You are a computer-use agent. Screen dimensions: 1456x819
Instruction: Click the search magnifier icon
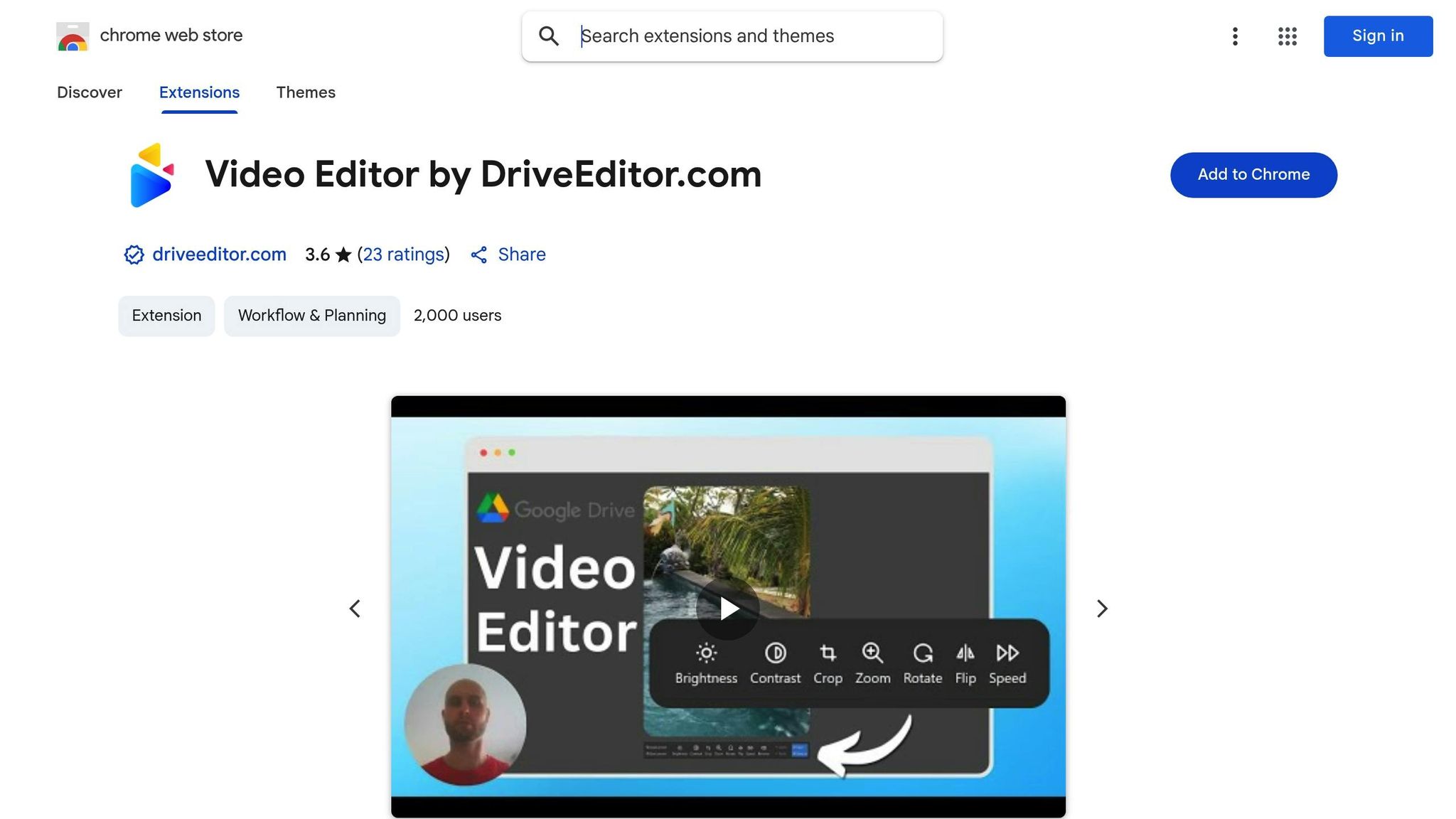(x=549, y=36)
